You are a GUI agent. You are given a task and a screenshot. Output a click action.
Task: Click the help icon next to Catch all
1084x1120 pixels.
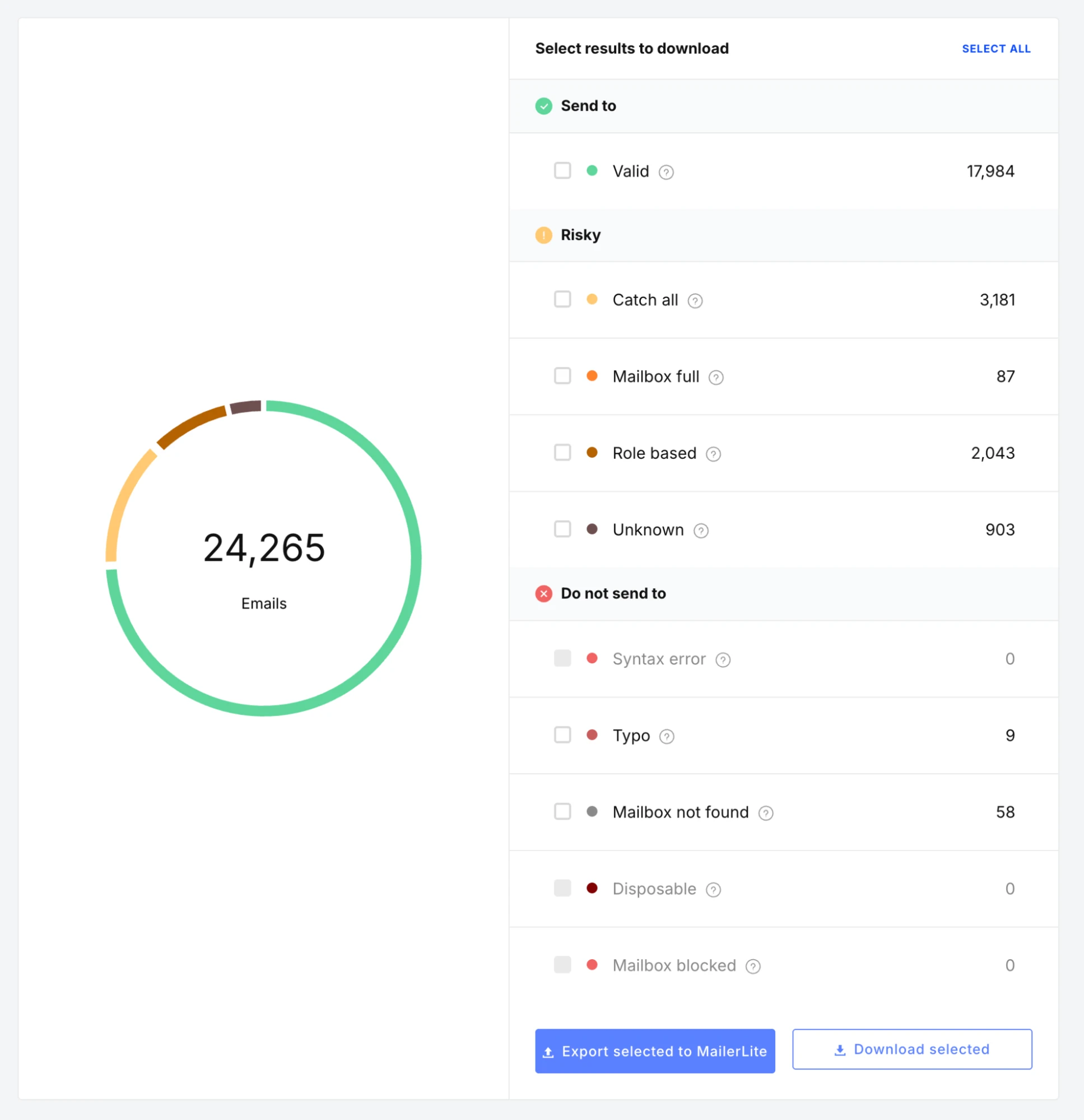tap(695, 300)
